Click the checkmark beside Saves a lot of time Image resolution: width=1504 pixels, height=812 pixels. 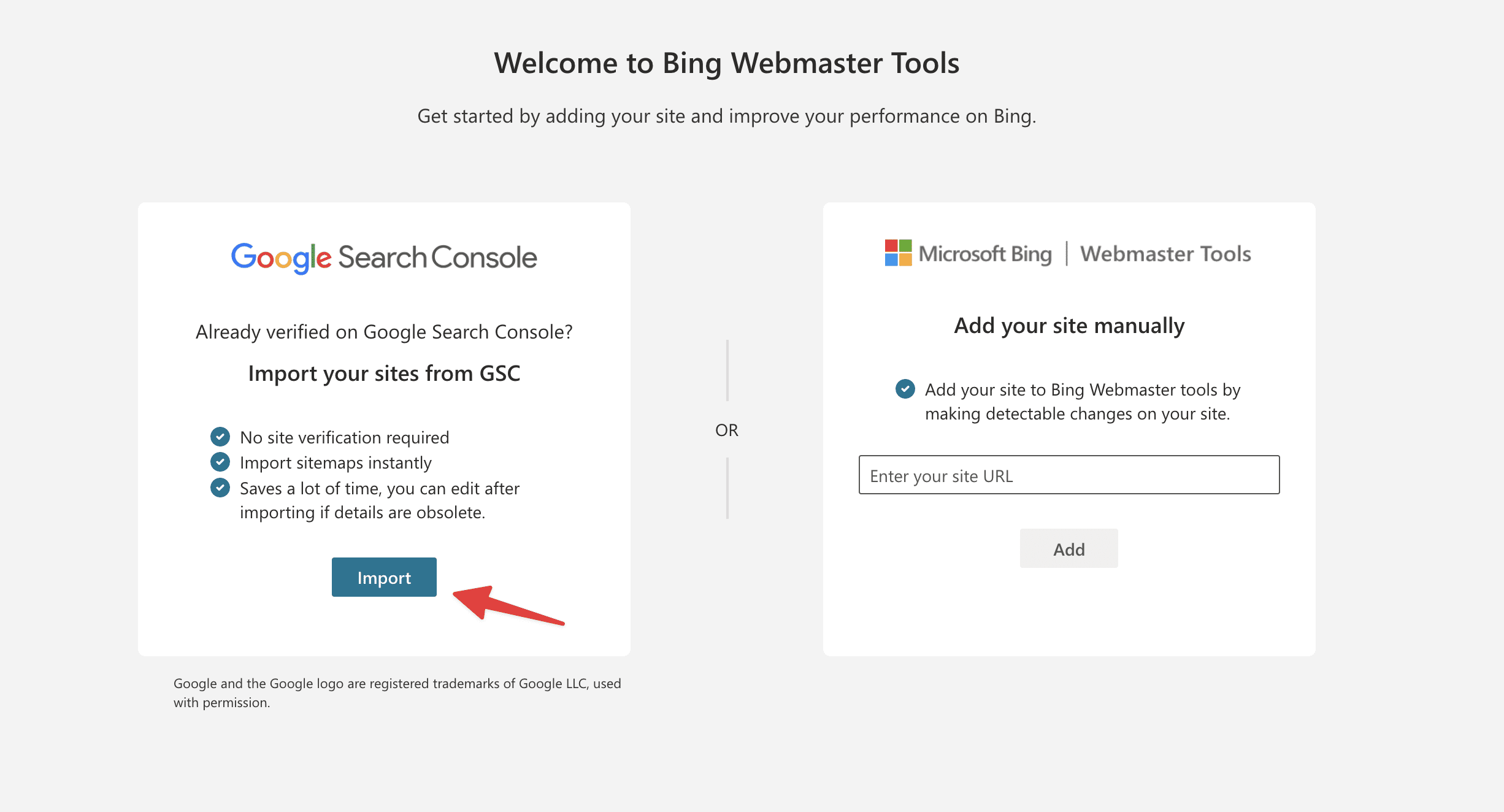[x=221, y=488]
